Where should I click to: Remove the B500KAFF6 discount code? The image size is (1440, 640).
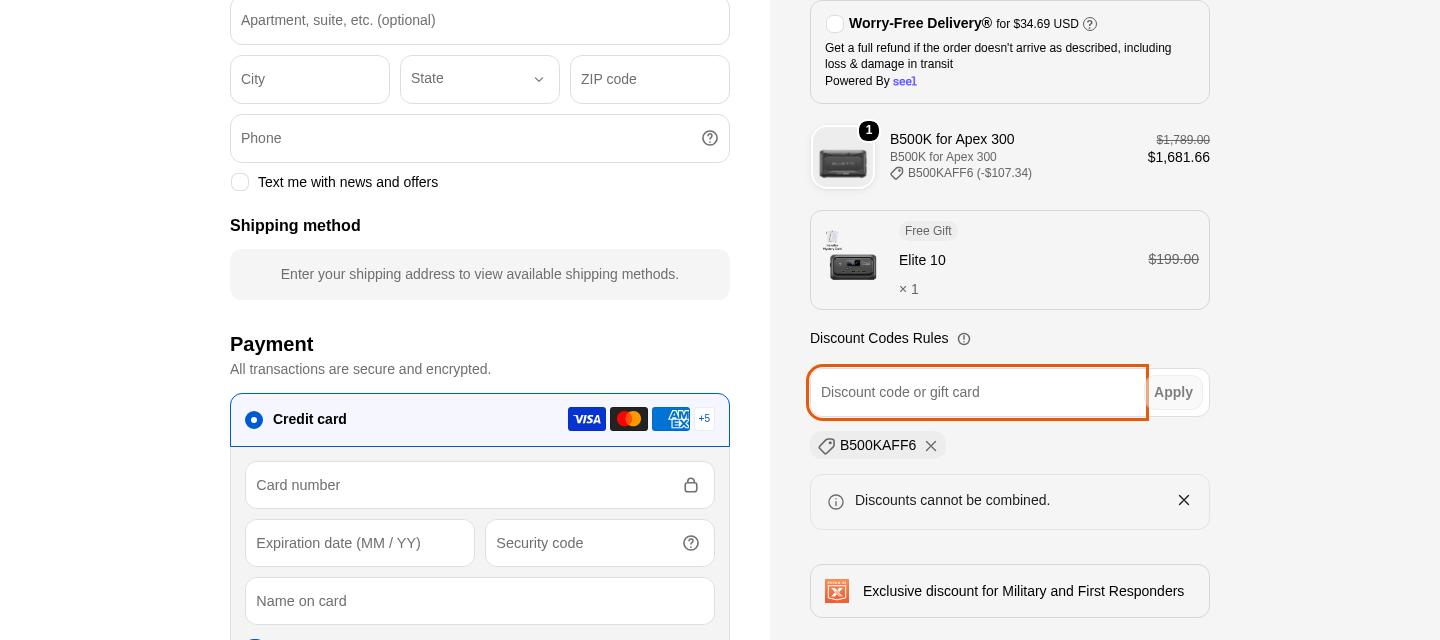(x=931, y=446)
